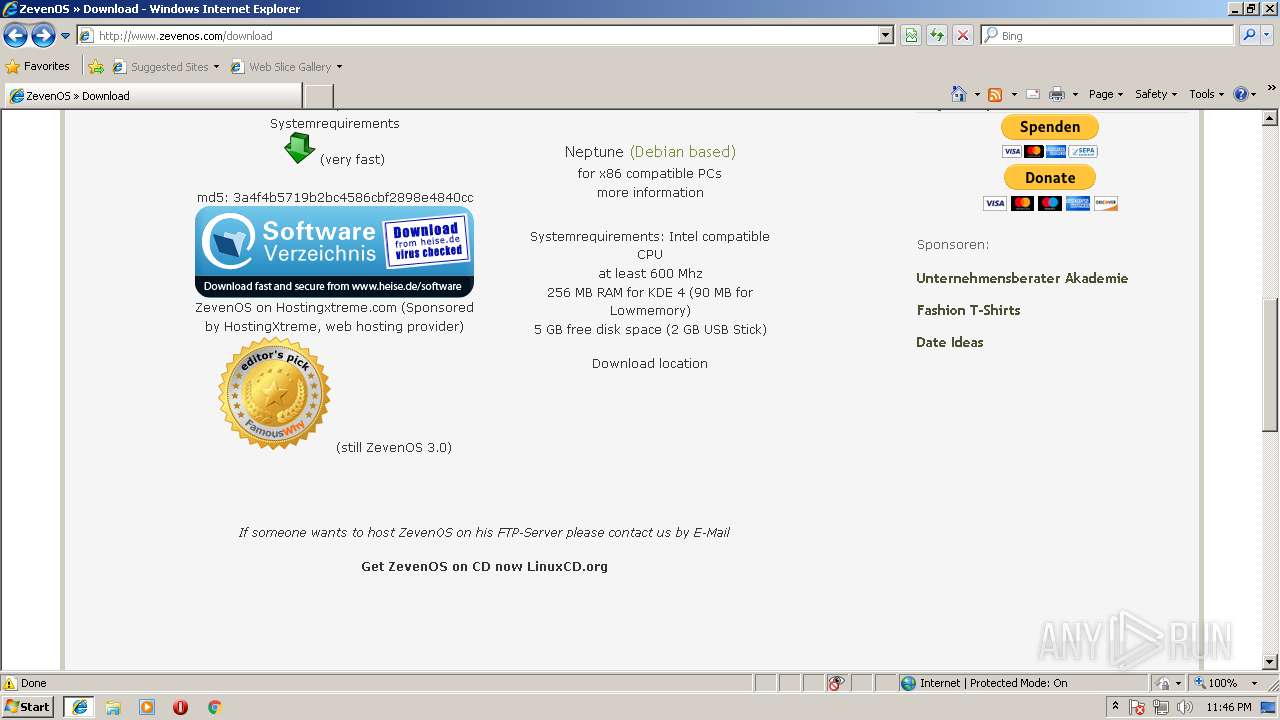Image resolution: width=1280 pixels, height=720 pixels.
Task: Click the FamousWhy editor's pick badge
Action: click(274, 393)
